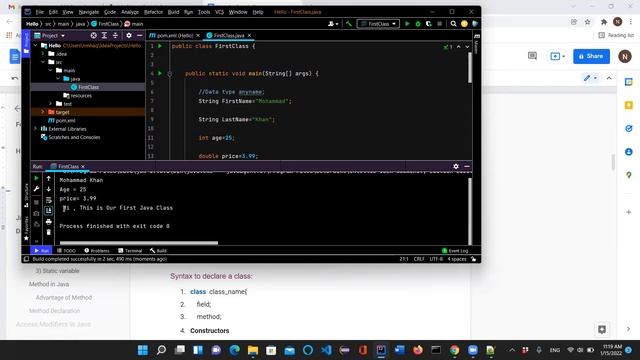
Task: Open the Structure side tool window
Action: tap(27, 196)
